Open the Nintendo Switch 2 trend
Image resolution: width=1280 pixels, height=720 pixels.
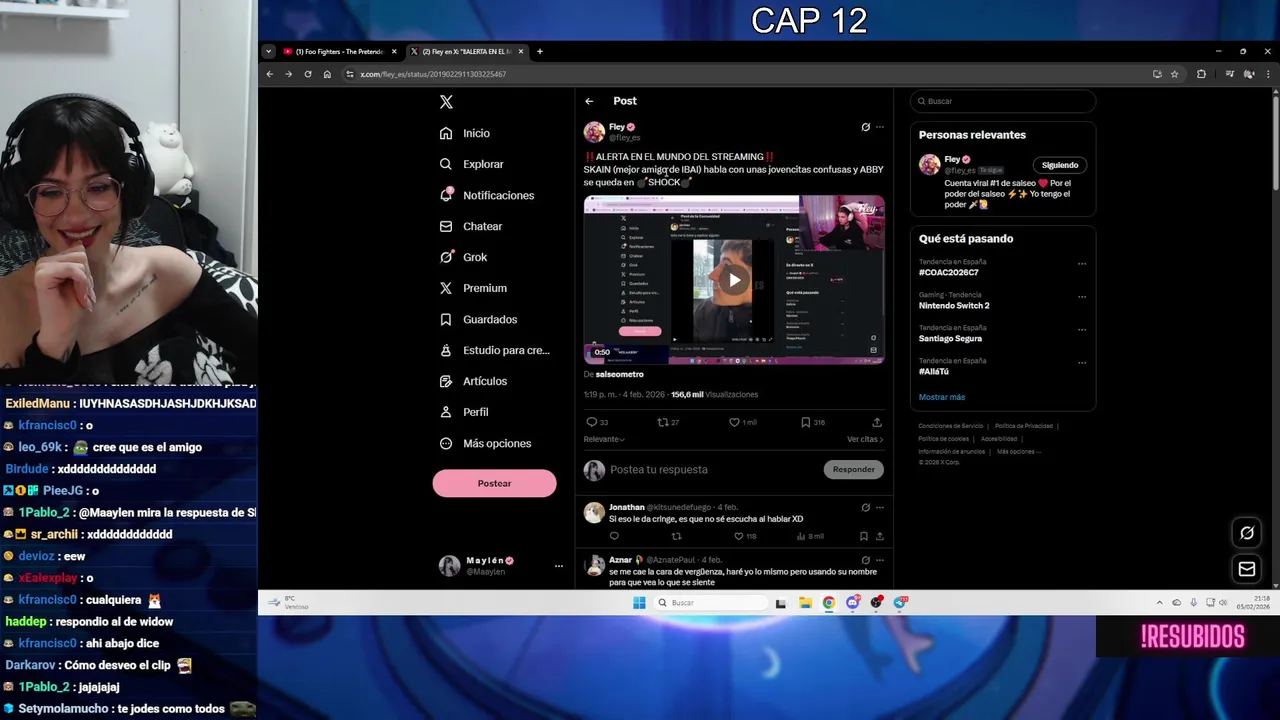[954, 306]
